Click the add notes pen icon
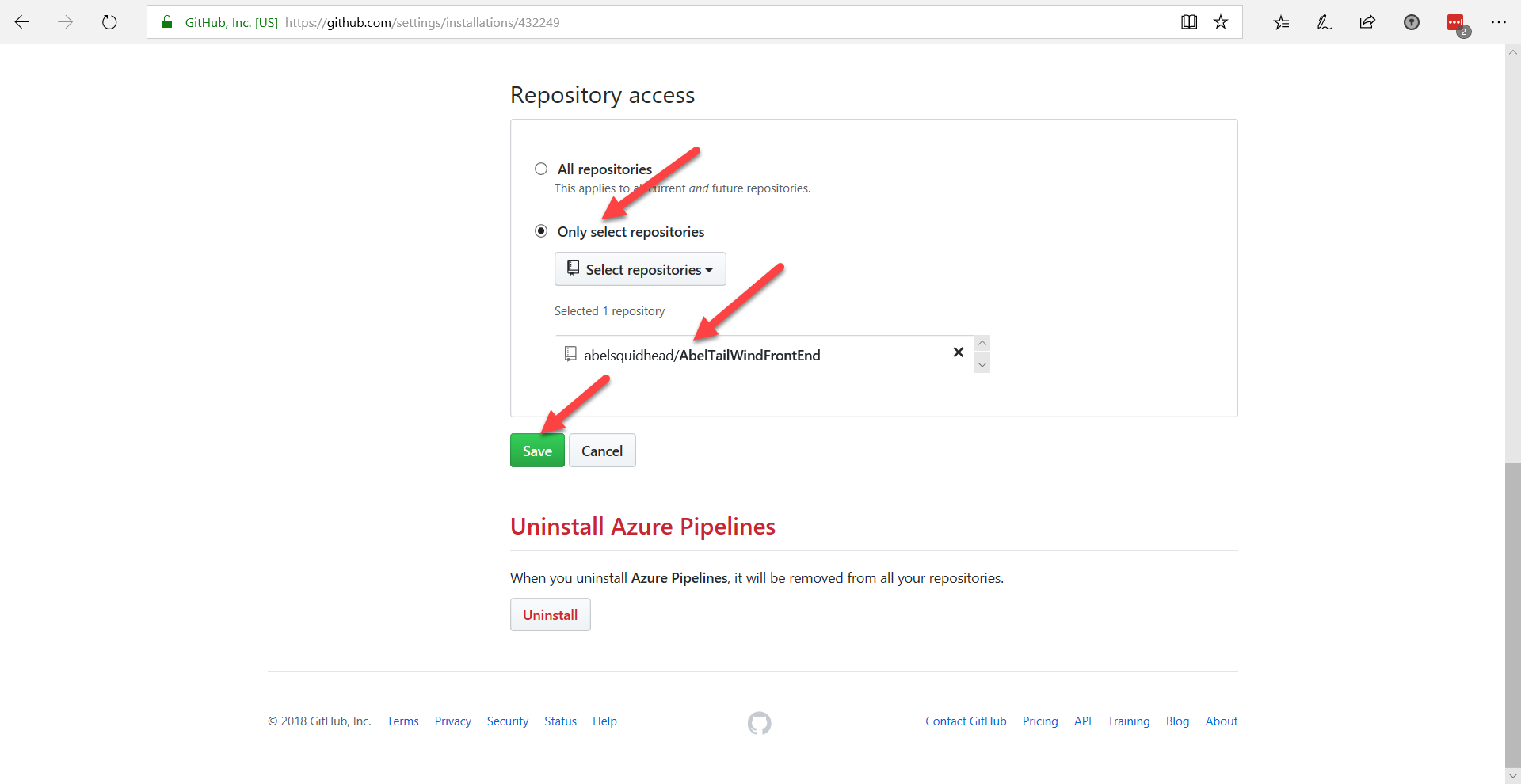This screenshot has height=784, width=1521. [1324, 22]
